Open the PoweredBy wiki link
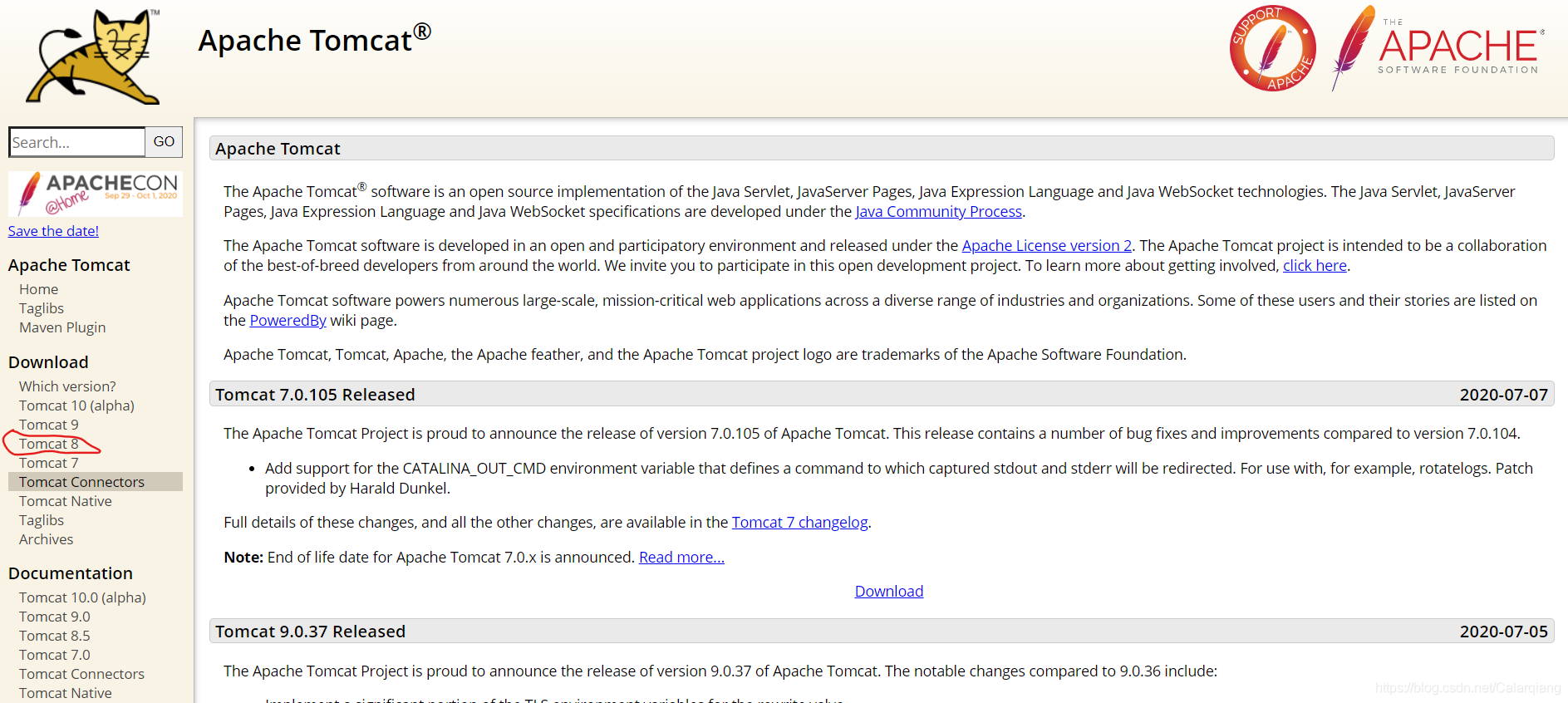 click(288, 321)
